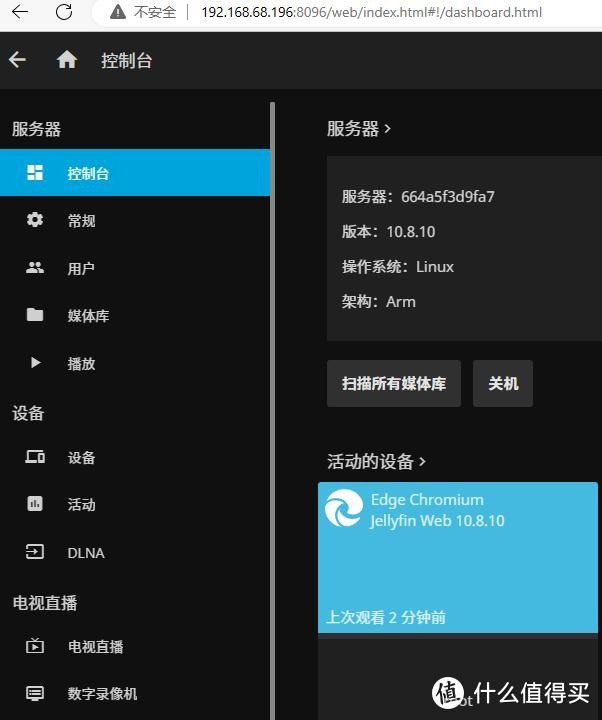Expand 活动的设备 section header chevron
Screen dimensions: 602x720
click(x=422, y=461)
